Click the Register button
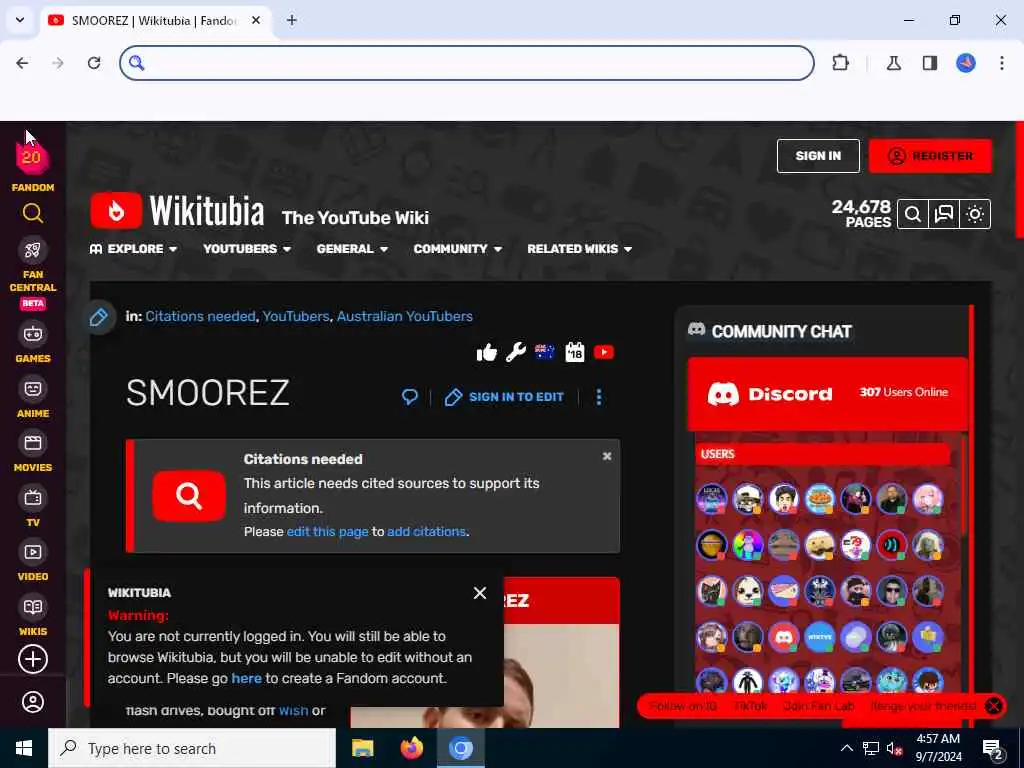 coord(930,156)
